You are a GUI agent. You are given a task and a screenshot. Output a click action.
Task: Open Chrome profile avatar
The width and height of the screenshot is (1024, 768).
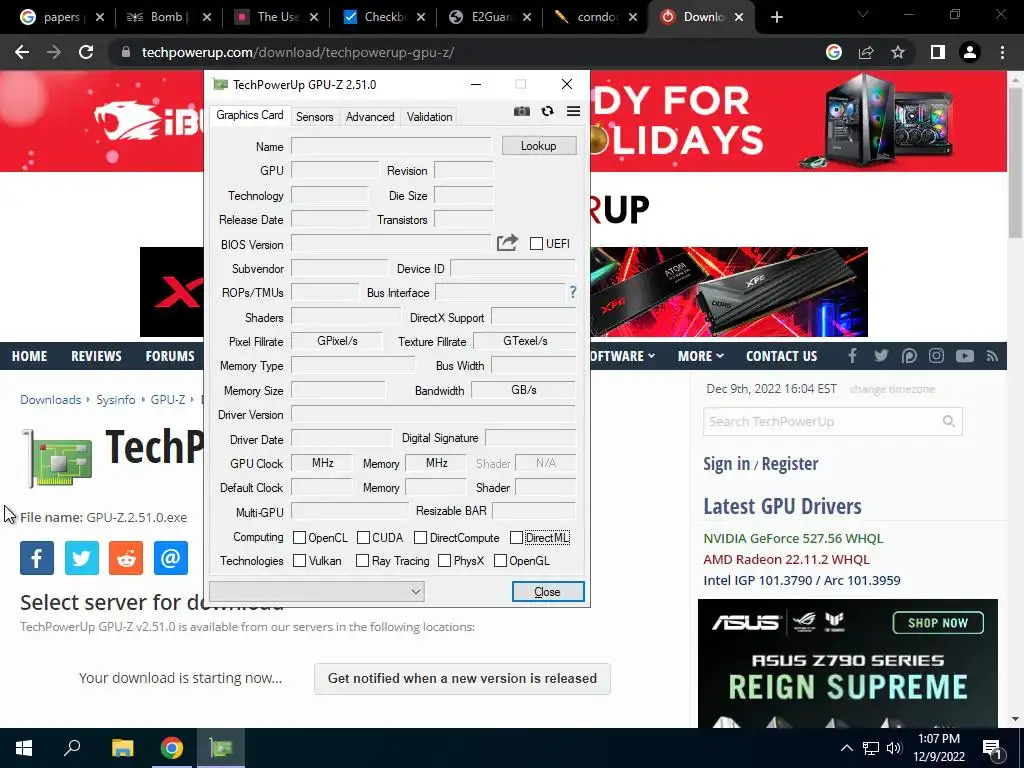970,52
